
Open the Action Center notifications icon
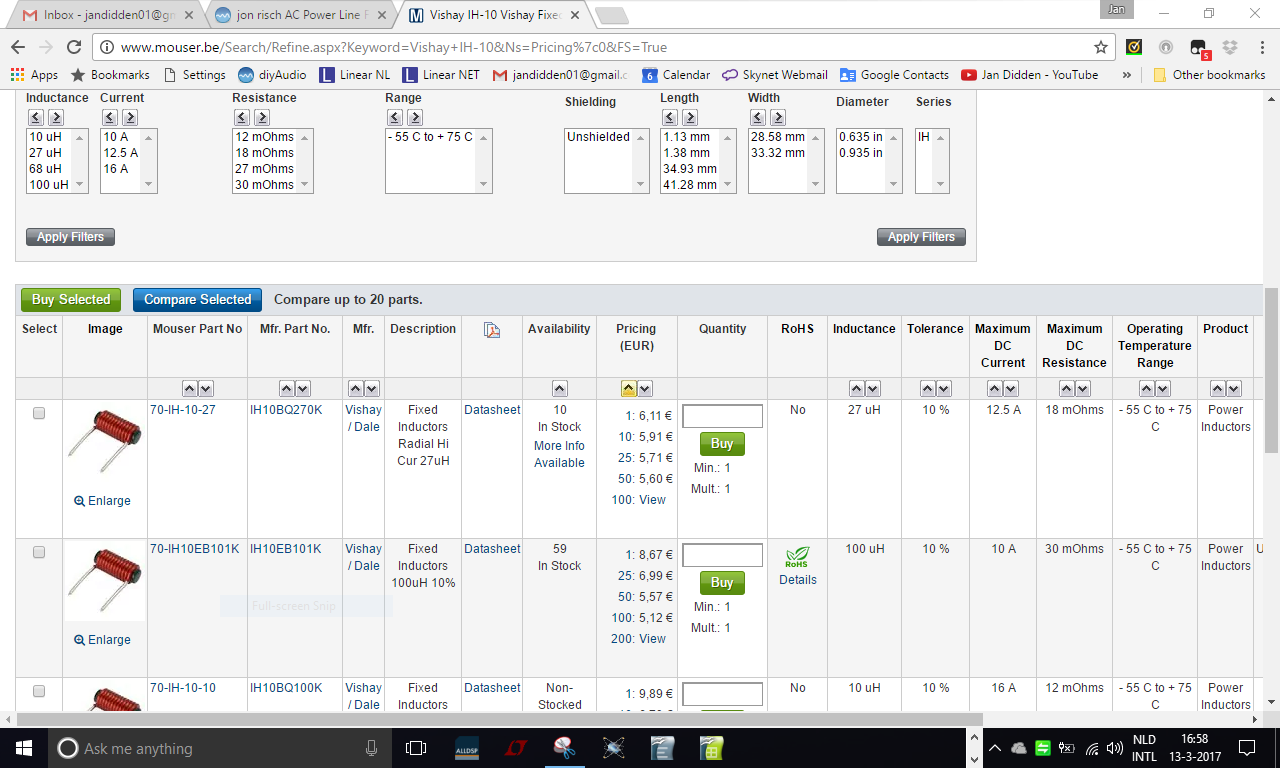click(1246, 748)
